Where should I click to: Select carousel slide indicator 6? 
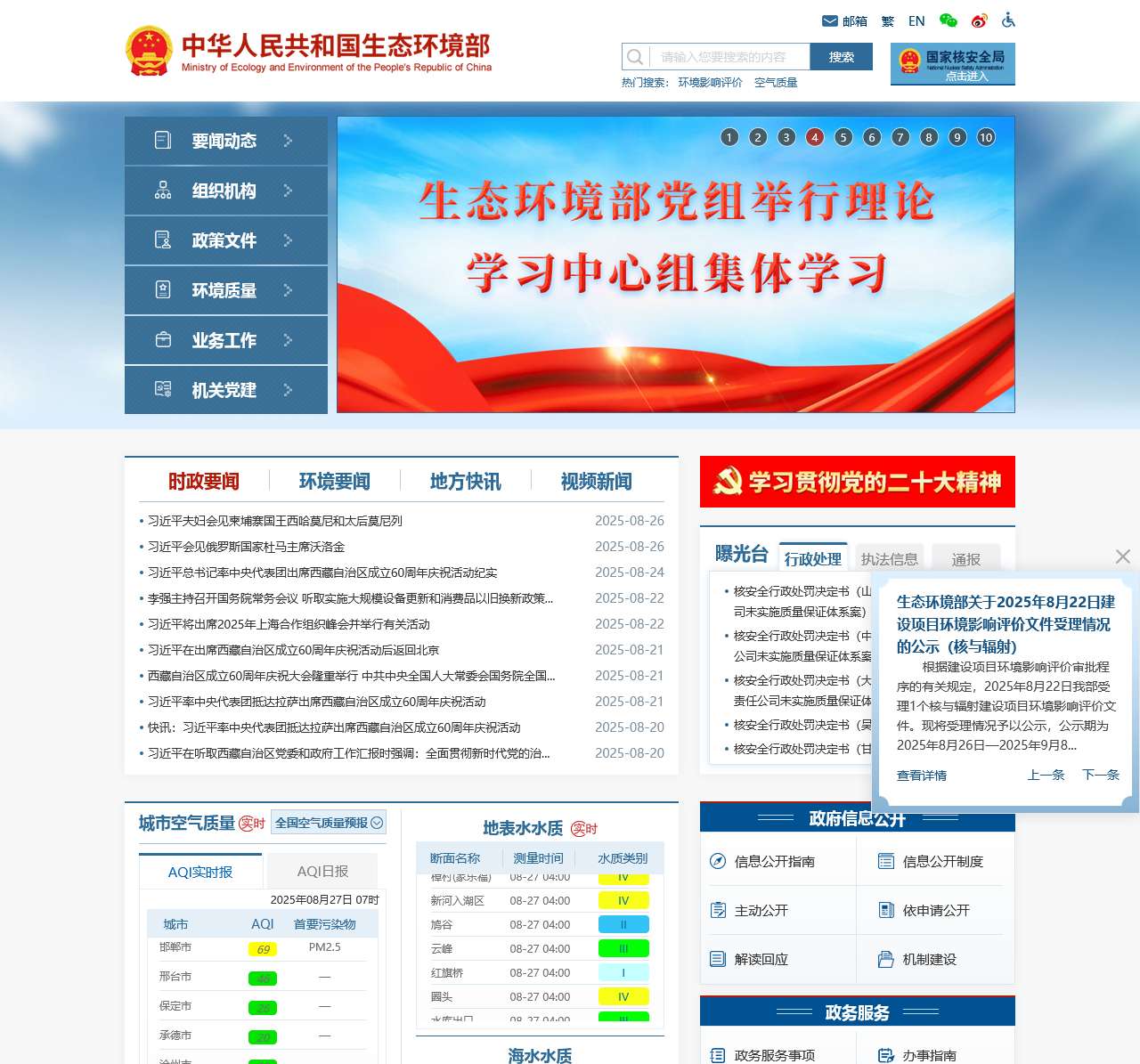[x=872, y=137]
